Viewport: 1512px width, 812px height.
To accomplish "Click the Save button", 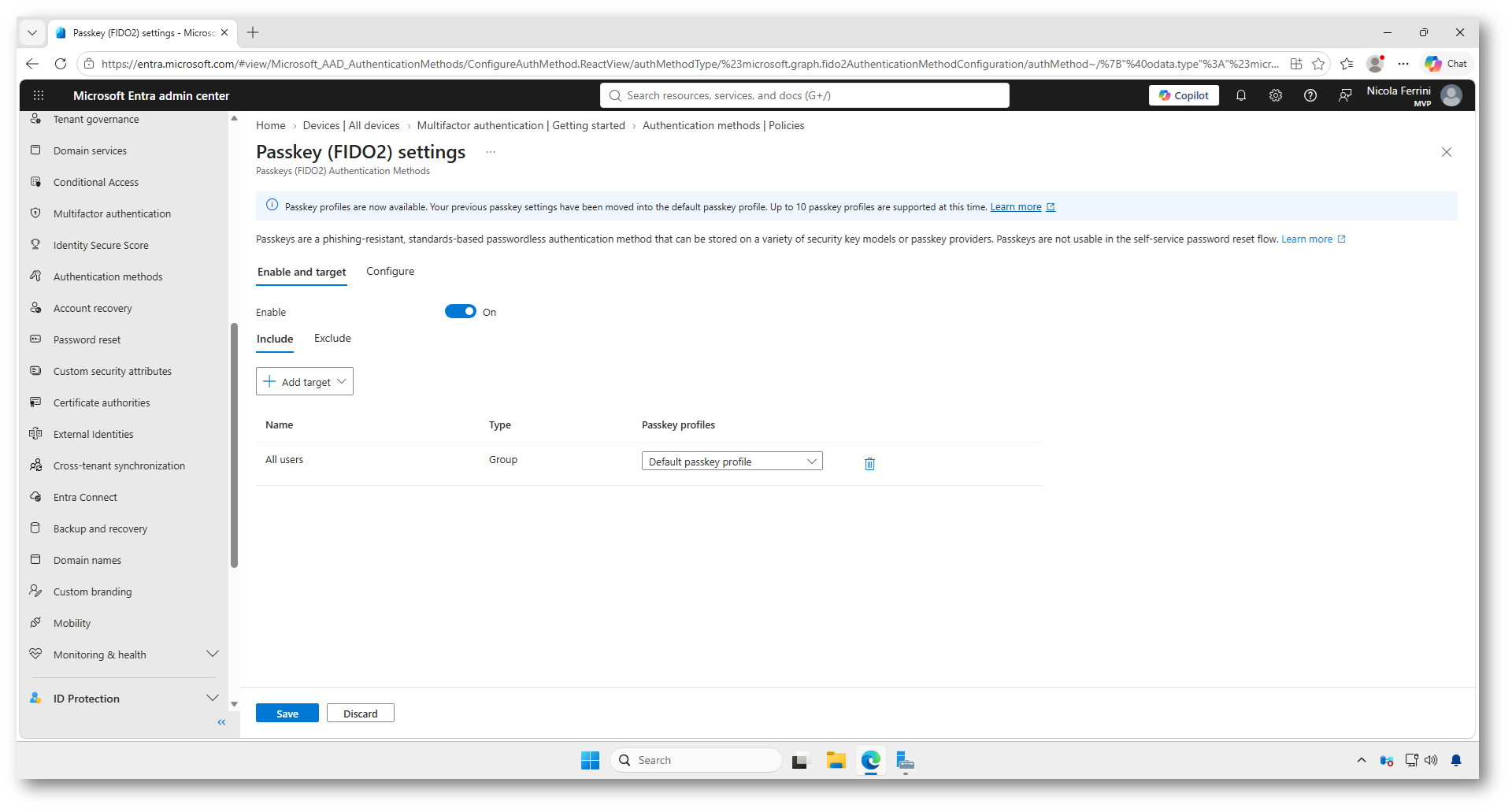I will (x=287, y=714).
